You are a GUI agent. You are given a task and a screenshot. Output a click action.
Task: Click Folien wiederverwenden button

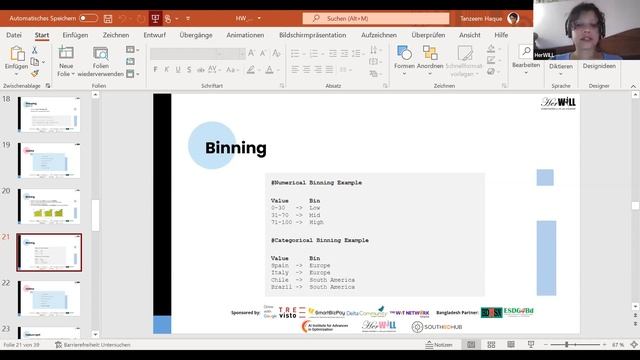point(100,62)
